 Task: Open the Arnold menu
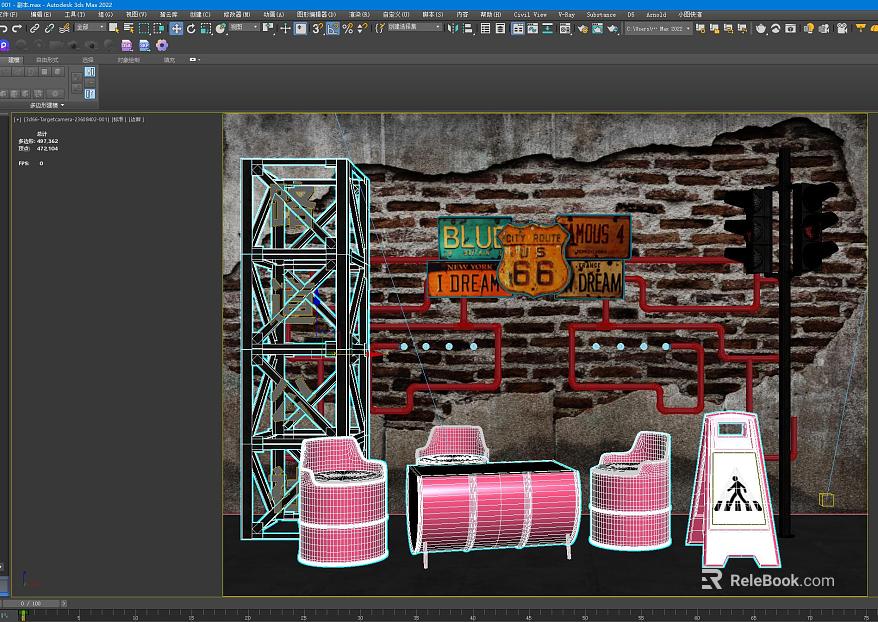pos(656,15)
